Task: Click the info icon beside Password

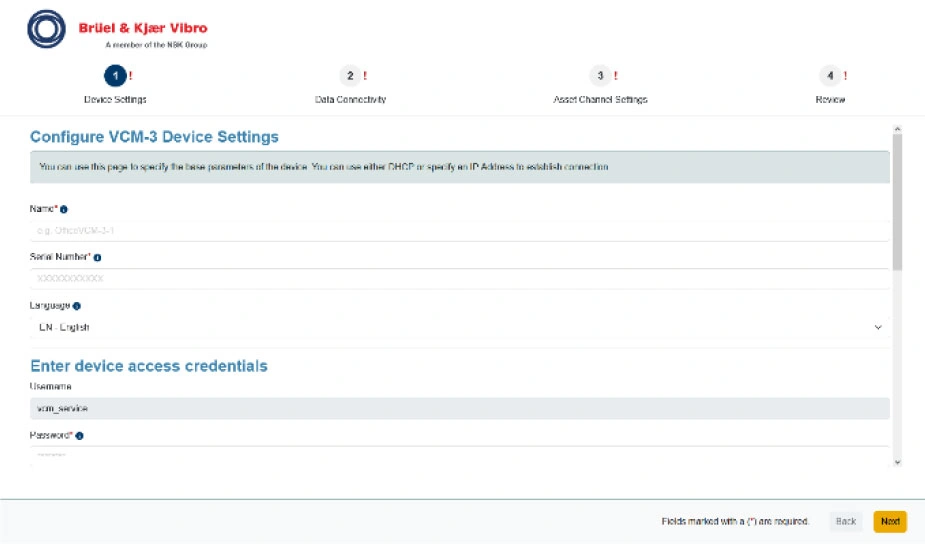Action: 79,436
